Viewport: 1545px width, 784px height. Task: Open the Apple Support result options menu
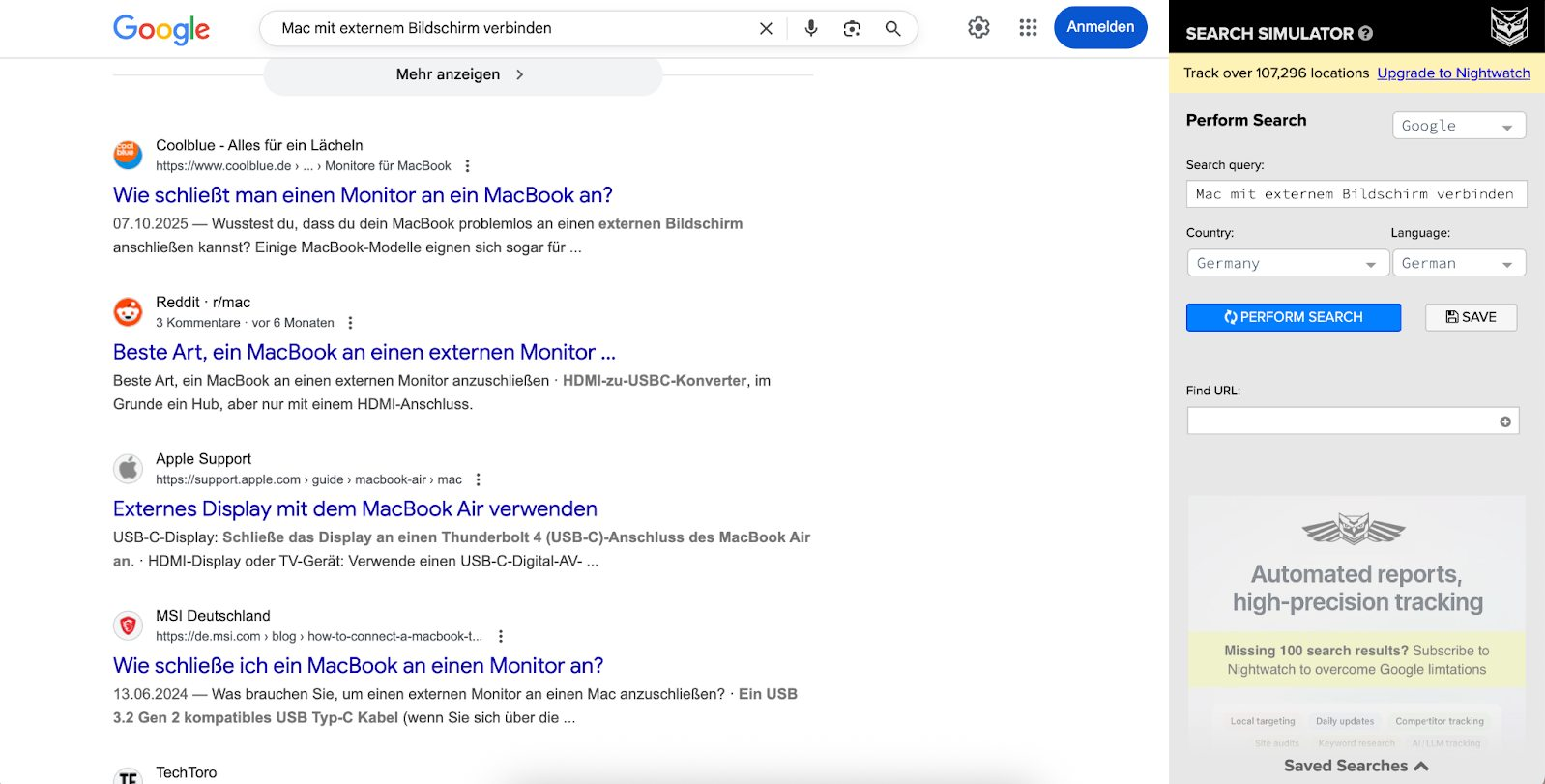[478, 479]
